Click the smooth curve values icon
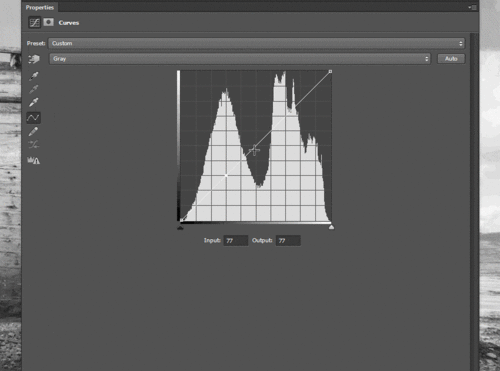This screenshot has height=371, width=500. (x=33, y=145)
